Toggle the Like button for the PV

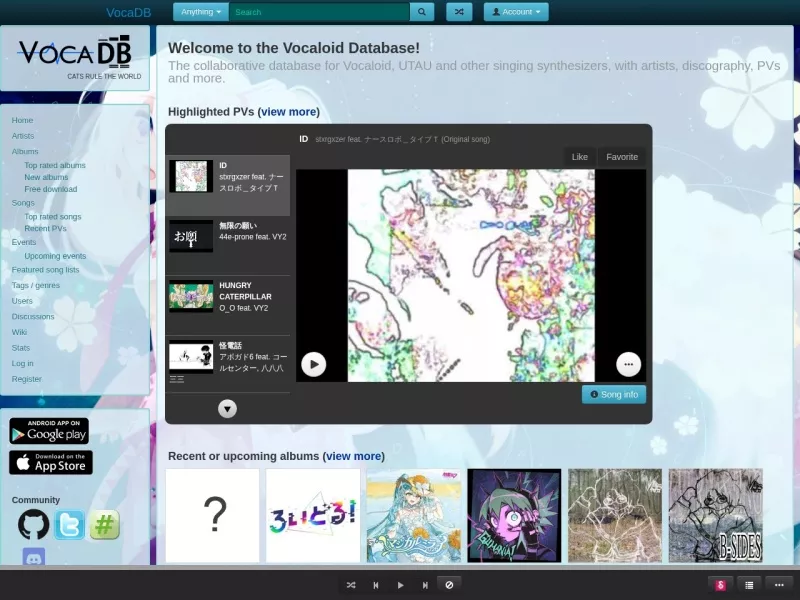pyautogui.click(x=580, y=157)
